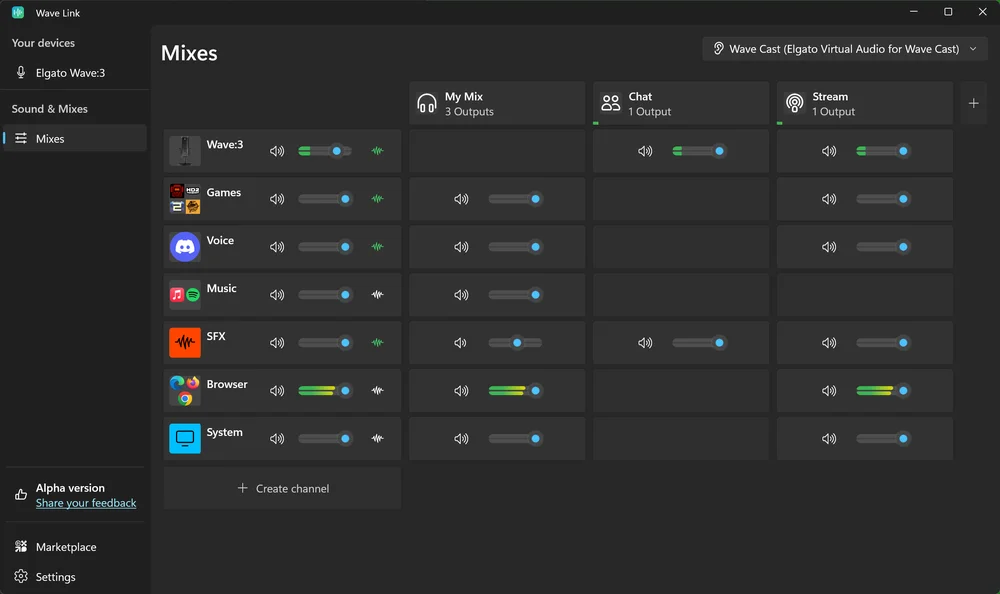Open the Share your feedback link

(x=86, y=503)
